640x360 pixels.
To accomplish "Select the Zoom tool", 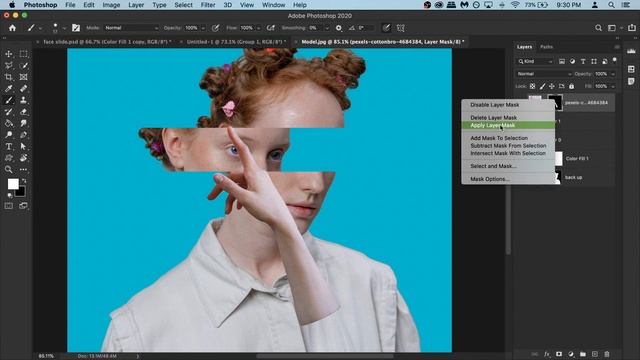I will pyautogui.click(x=9, y=169).
